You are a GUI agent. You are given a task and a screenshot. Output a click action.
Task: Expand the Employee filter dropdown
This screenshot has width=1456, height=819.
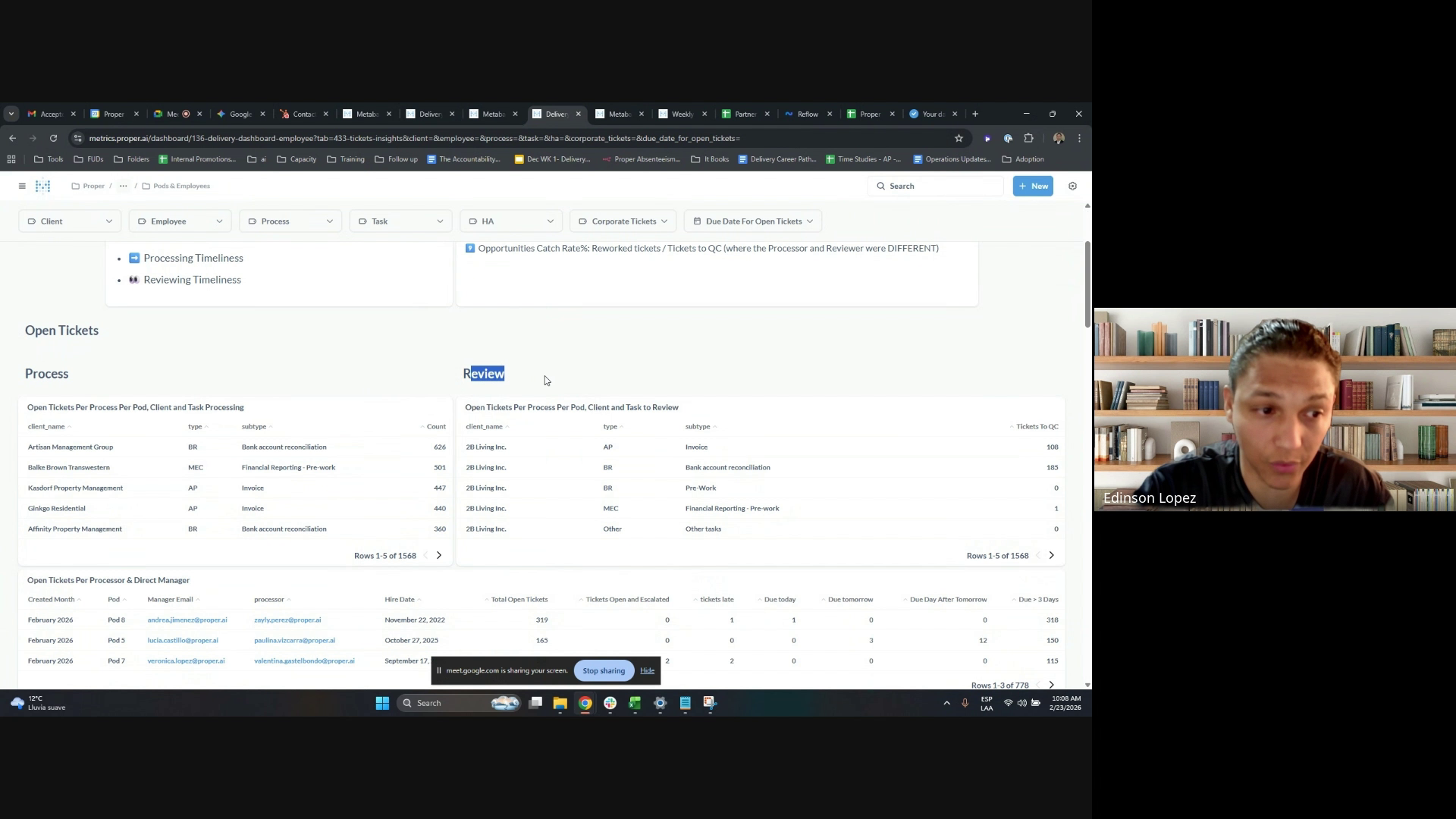180,221
